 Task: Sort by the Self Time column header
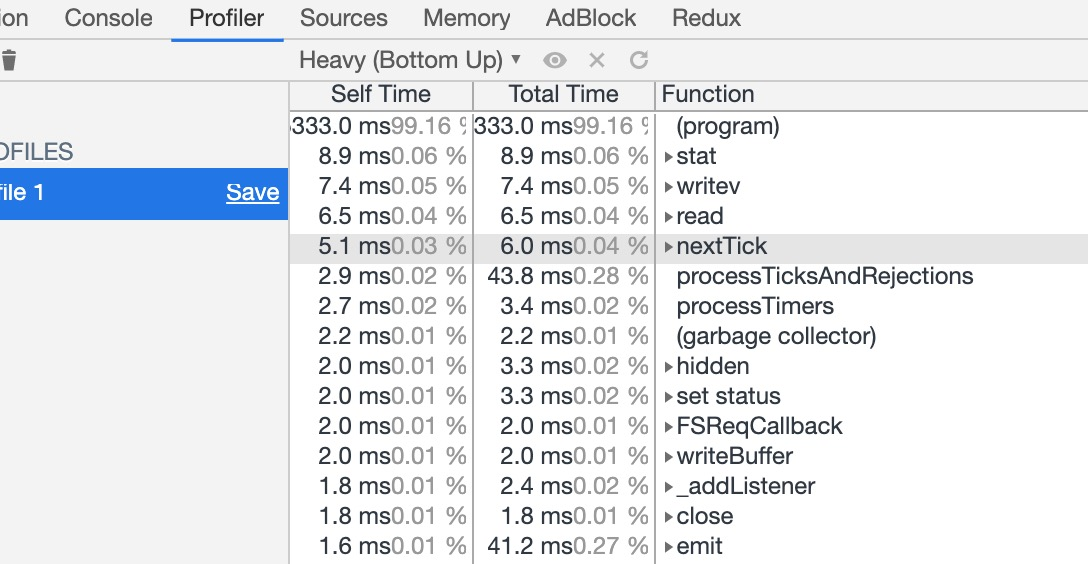click(380, 95)
